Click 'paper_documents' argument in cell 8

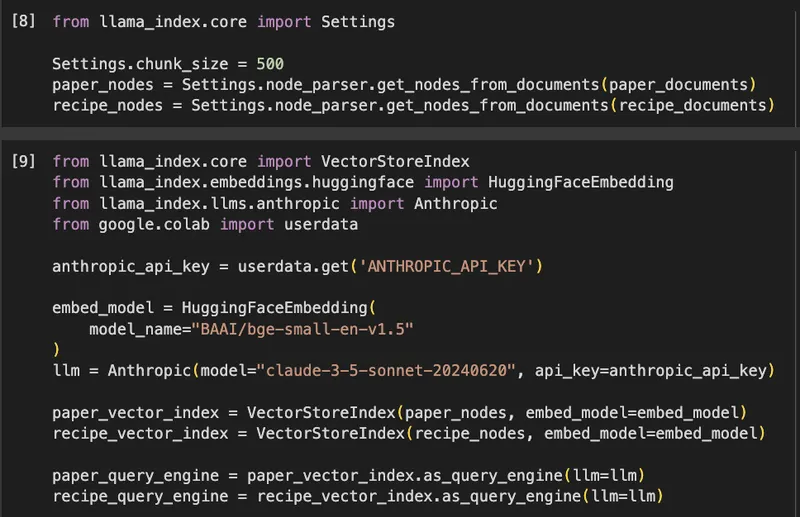click(678, 85)
